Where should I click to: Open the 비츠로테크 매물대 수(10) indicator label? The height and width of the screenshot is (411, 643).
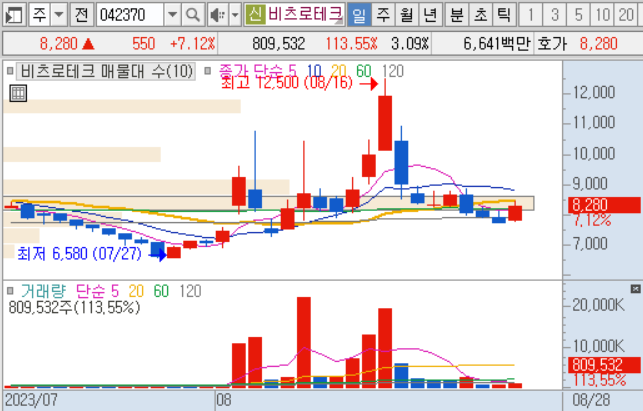coord(106,71)
